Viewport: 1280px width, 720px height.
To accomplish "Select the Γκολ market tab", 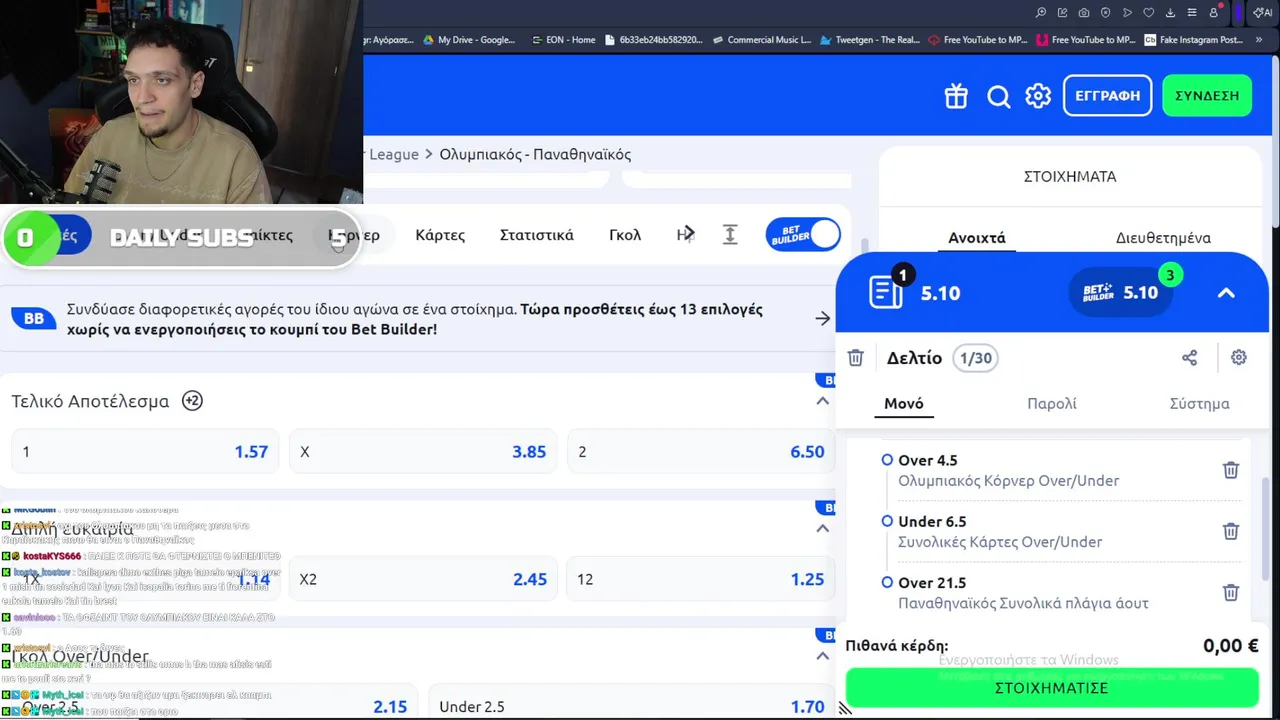I will 625,235.
